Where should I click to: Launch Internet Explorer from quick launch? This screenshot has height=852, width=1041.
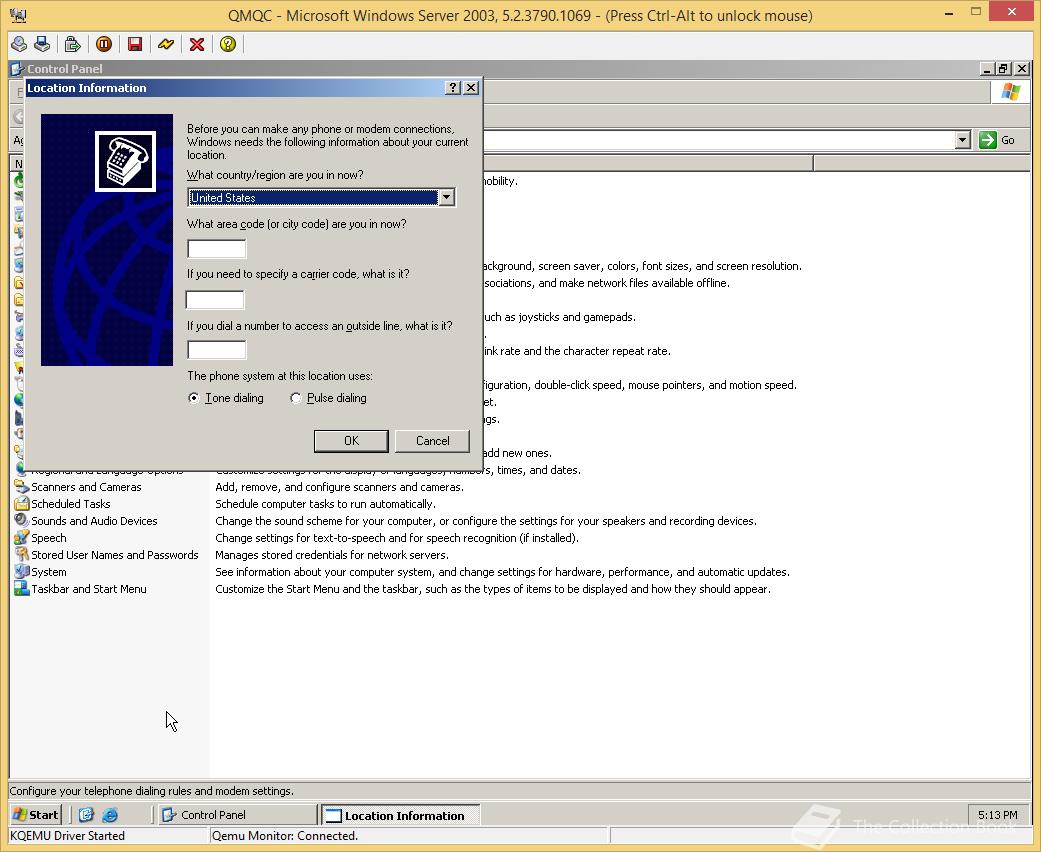110,815
